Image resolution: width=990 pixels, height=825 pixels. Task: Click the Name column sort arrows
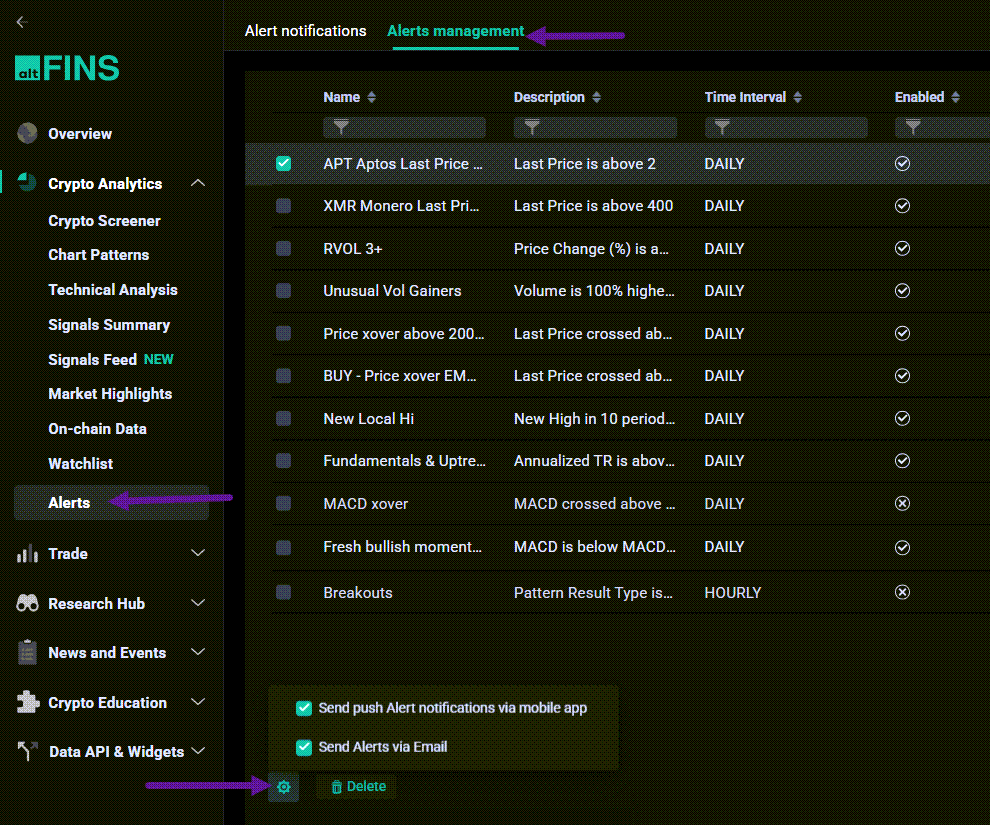[372, 97]
